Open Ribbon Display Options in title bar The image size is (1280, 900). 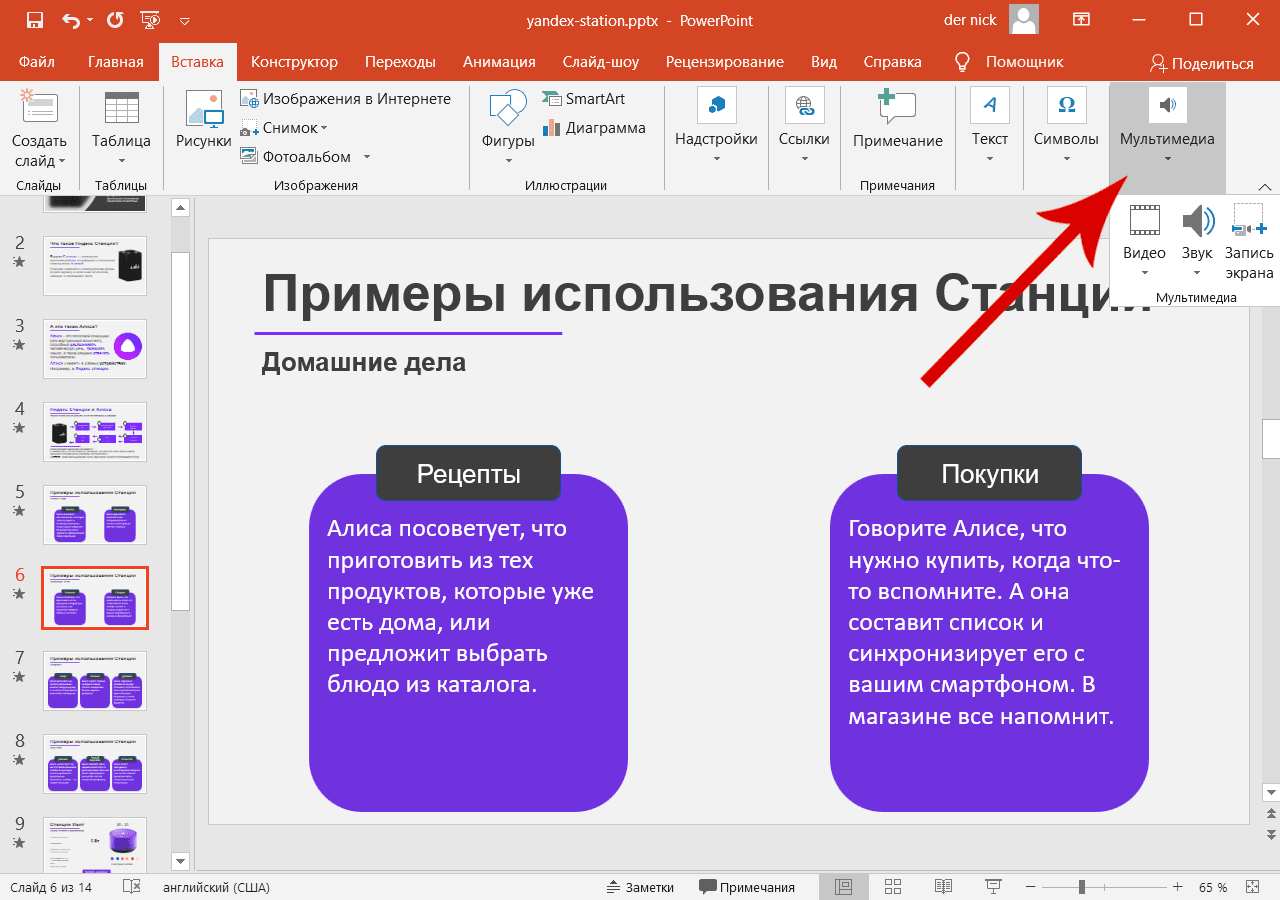tap(1081, 20)
